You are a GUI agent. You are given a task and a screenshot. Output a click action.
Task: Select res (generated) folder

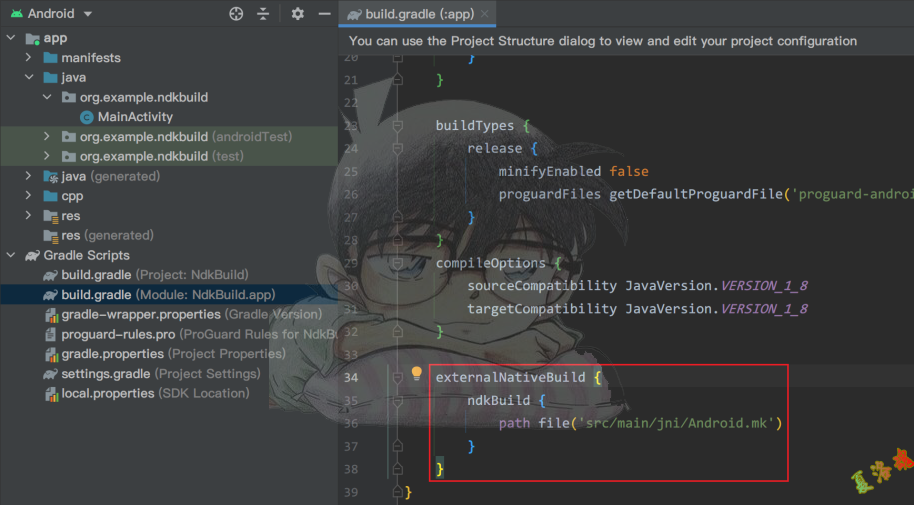tap(107, 235)
